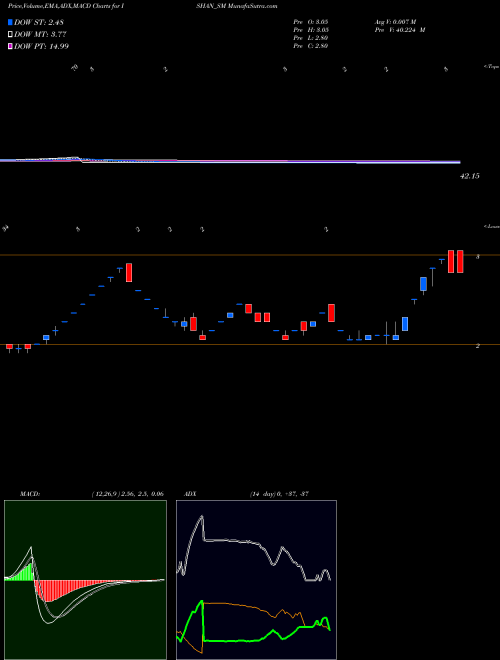Click the 'Pre C: 2.80' value

click(311, 46)
